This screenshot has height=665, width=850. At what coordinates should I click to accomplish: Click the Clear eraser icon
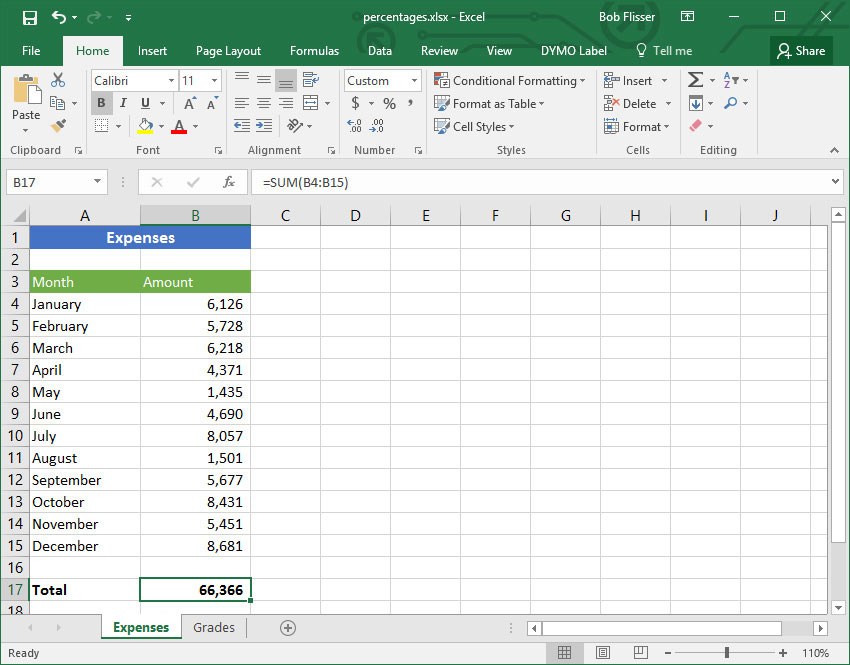click(696, 126)
